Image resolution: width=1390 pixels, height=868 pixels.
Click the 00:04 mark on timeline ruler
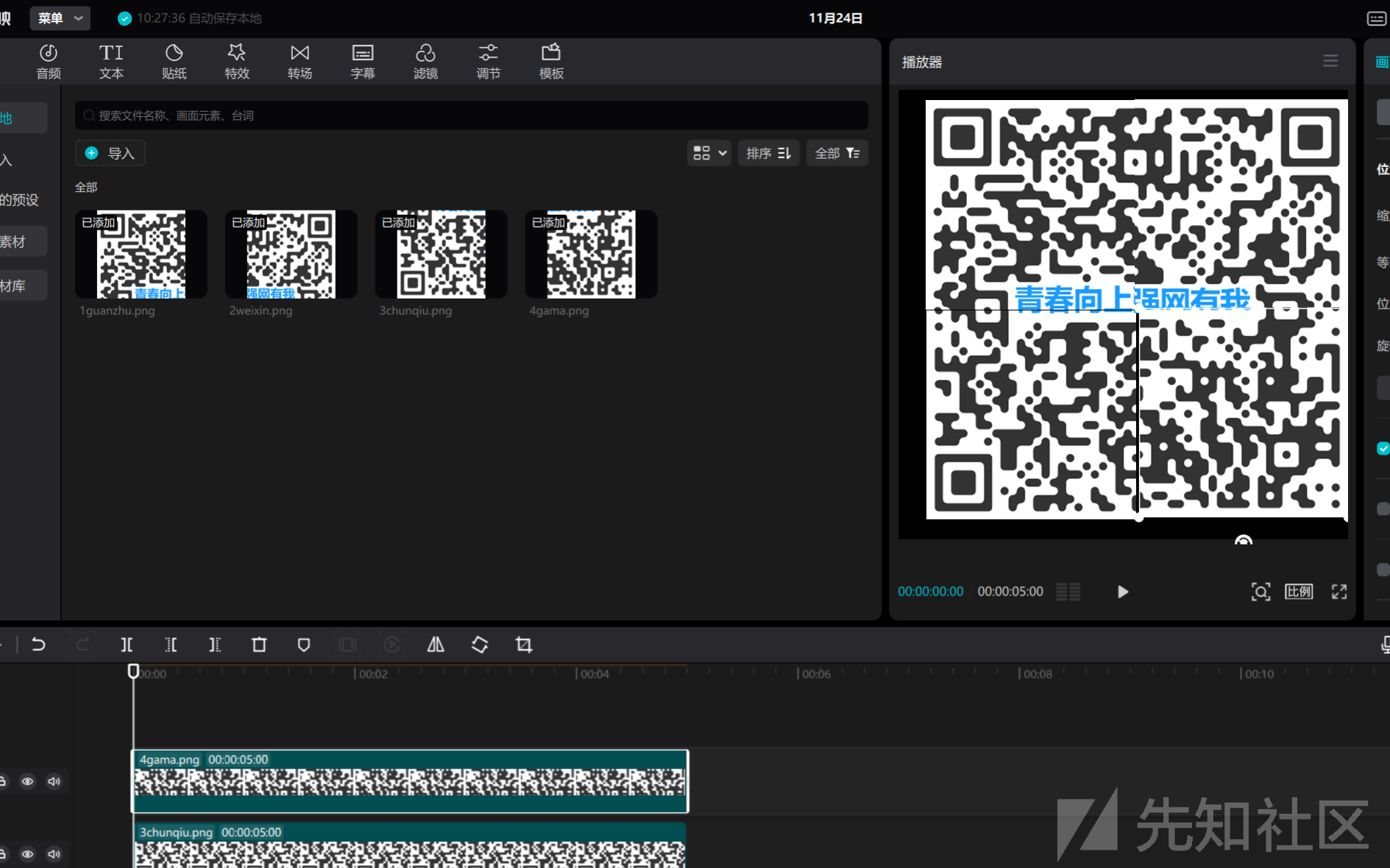[x=594, y=674]
